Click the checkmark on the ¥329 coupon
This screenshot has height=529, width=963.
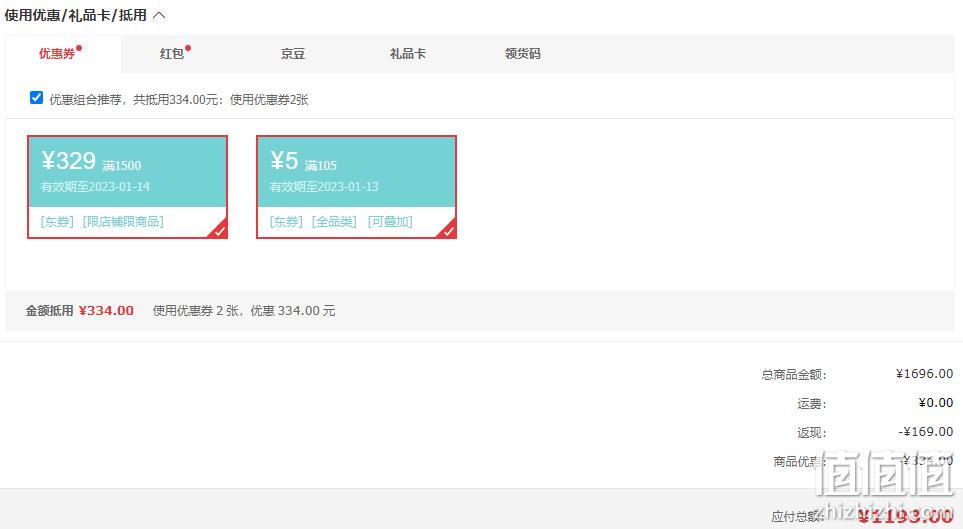pyautogui.click(x=219, y=231)
